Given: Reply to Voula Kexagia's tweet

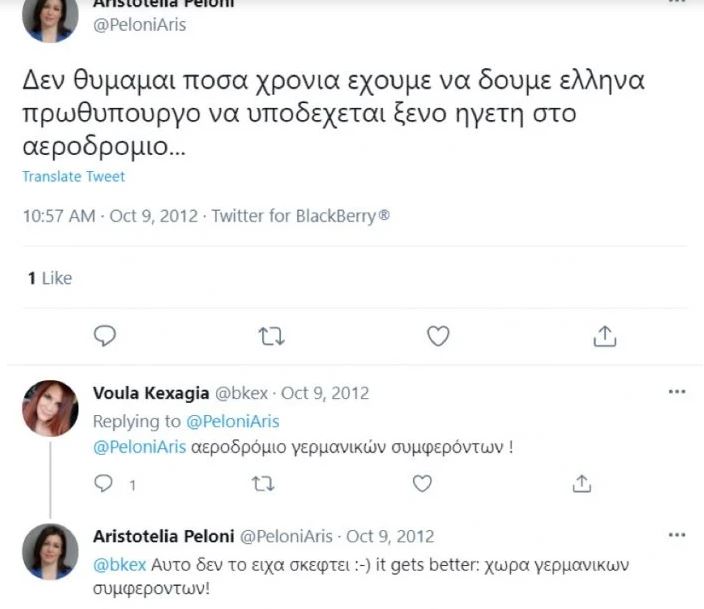Looking at the screenshot, I should click(x=105, y=484).
